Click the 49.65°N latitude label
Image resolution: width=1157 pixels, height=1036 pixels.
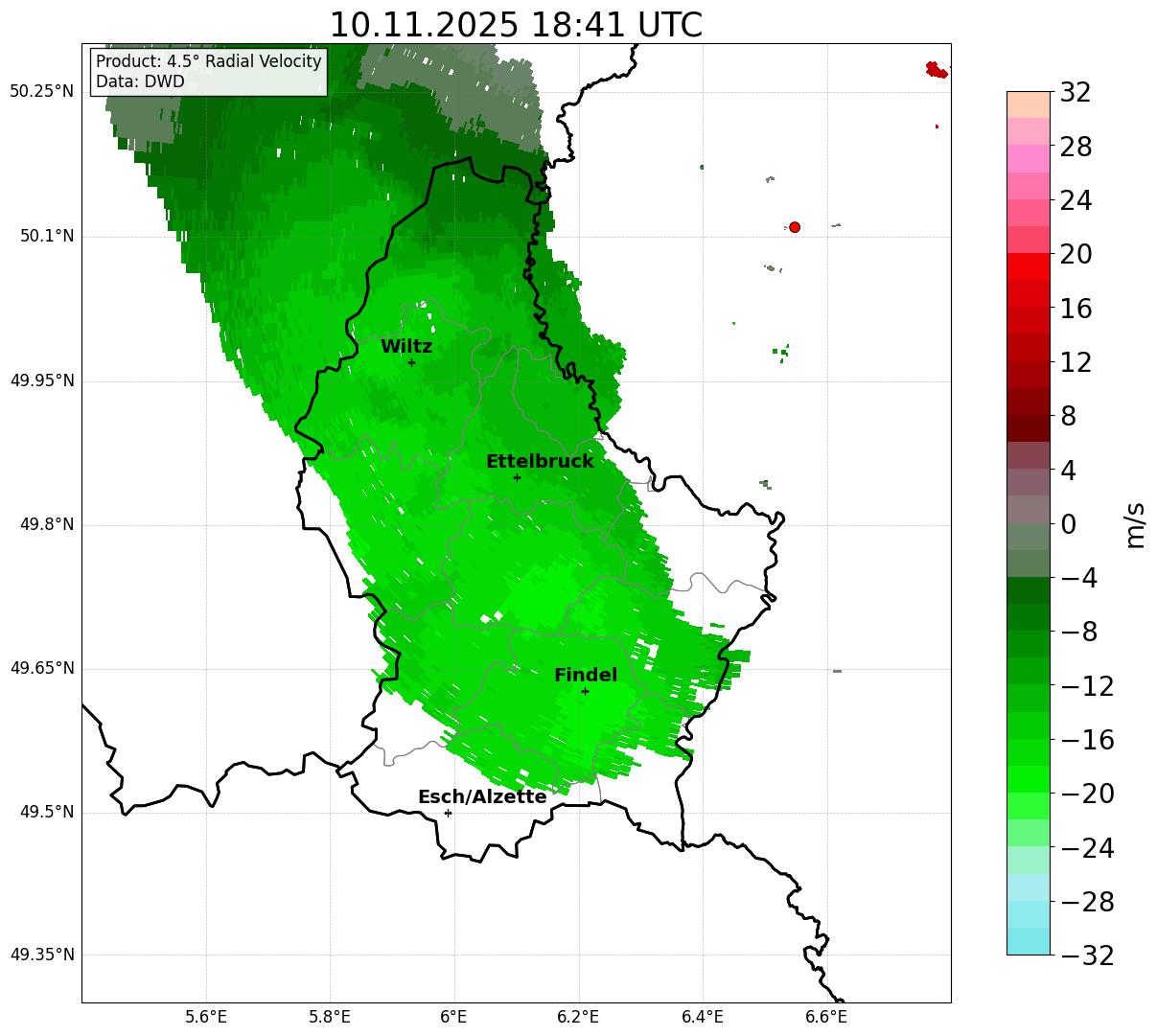pyautogui.click(x=42, y=669)
